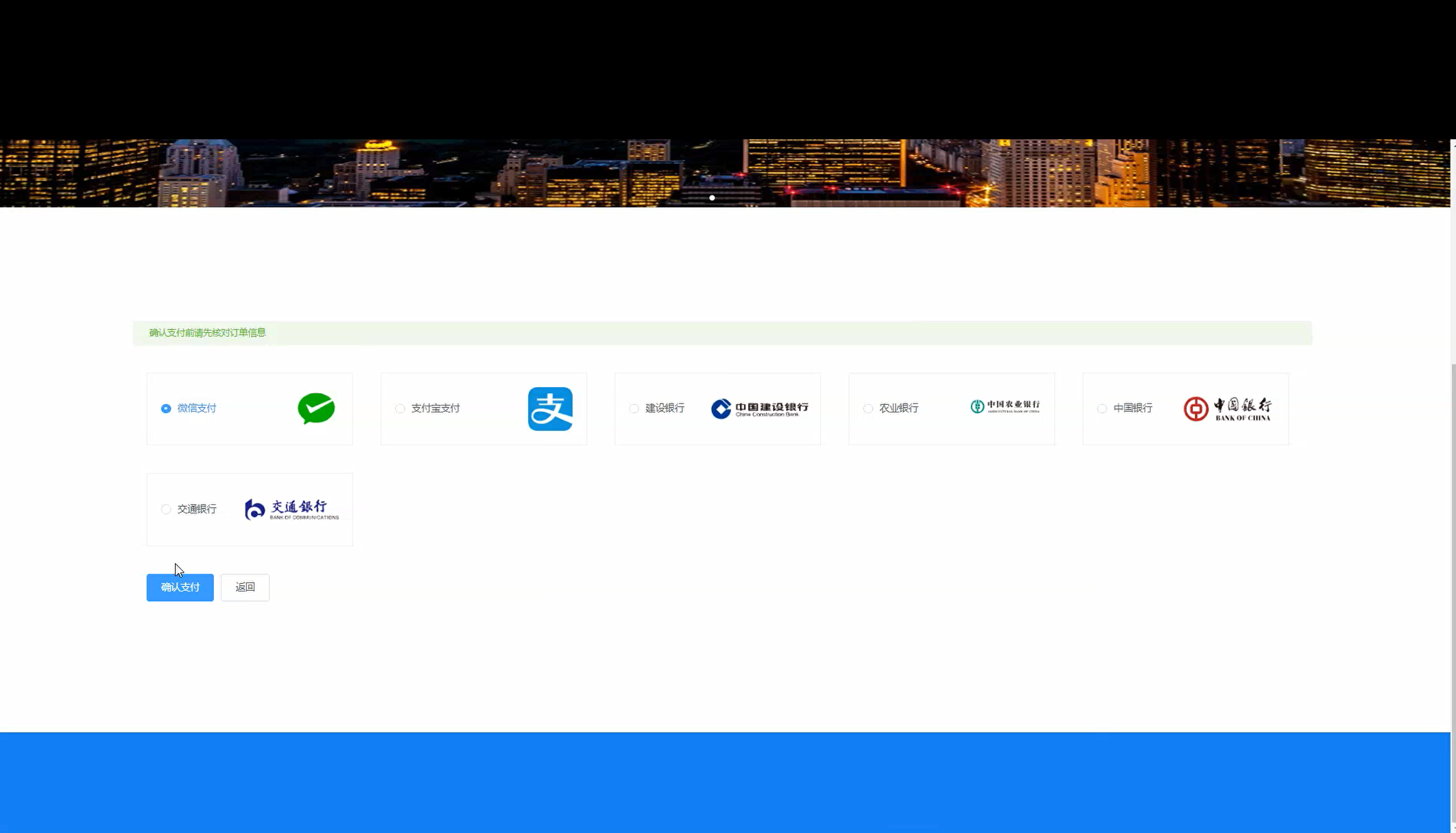
Task: Click the 返回 button
Action: (245, 587)
